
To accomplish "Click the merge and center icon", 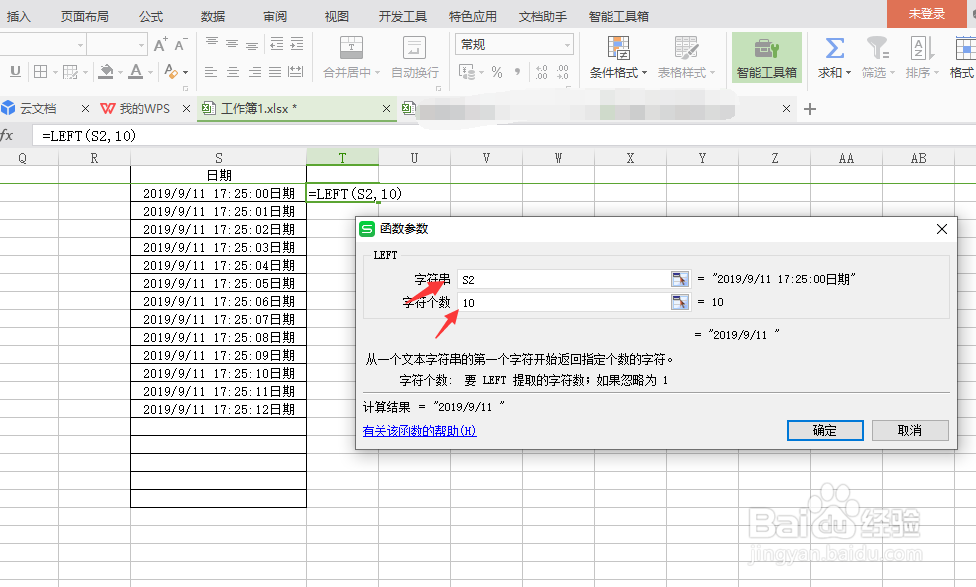I will (351, 47).
